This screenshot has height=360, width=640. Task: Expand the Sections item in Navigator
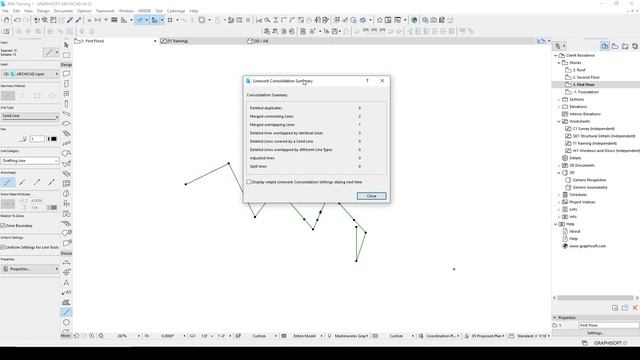pyautogui.click(x=559, y=100)
